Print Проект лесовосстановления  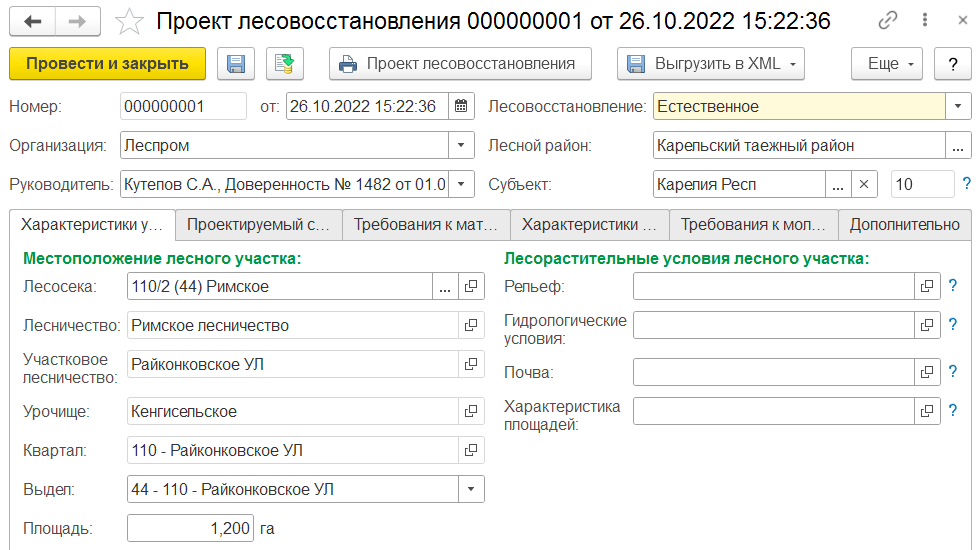coord(461,64)
